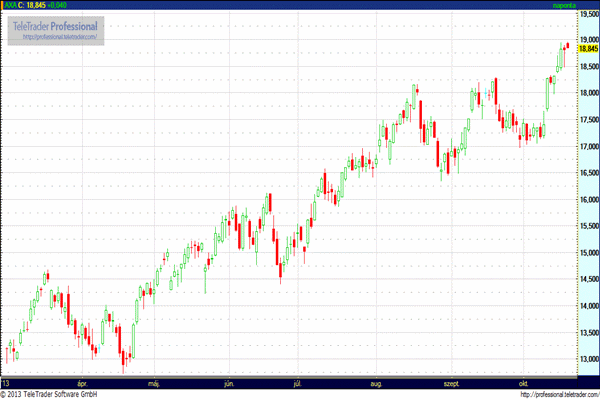Select the ápr. marker on time axis

coord(82,383)
